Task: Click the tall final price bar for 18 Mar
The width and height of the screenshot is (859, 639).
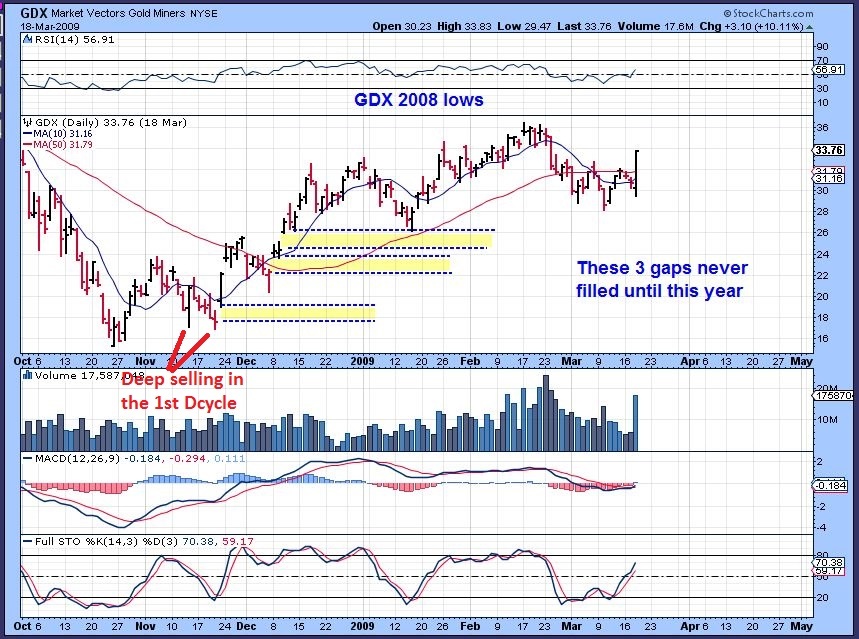Action: tap(636, 173)
